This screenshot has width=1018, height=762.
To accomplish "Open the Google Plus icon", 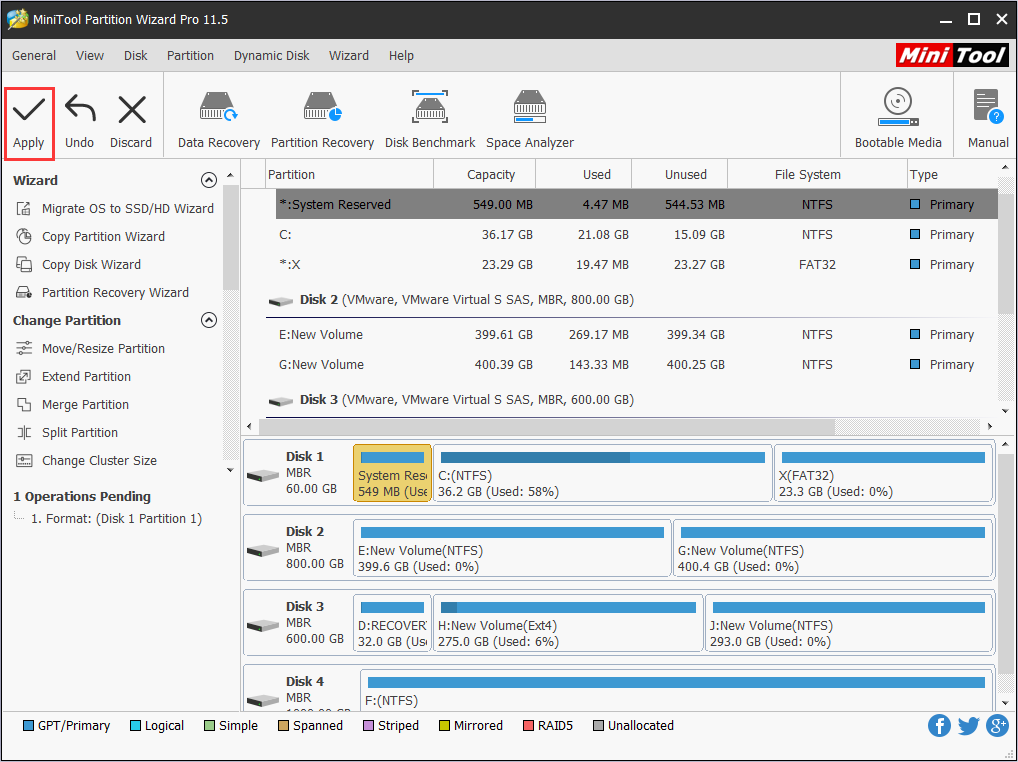I will 997,726.
